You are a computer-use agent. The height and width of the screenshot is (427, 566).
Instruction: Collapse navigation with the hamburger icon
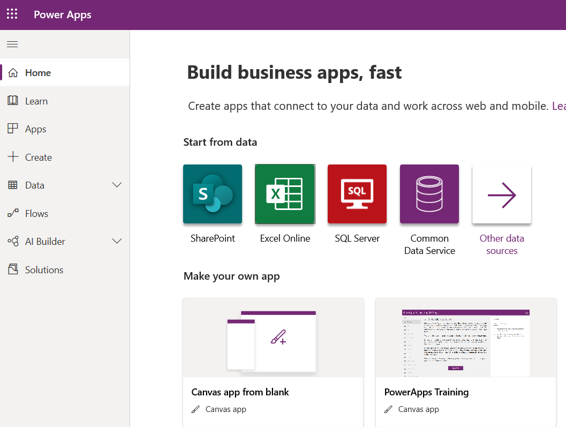point(12,44)
